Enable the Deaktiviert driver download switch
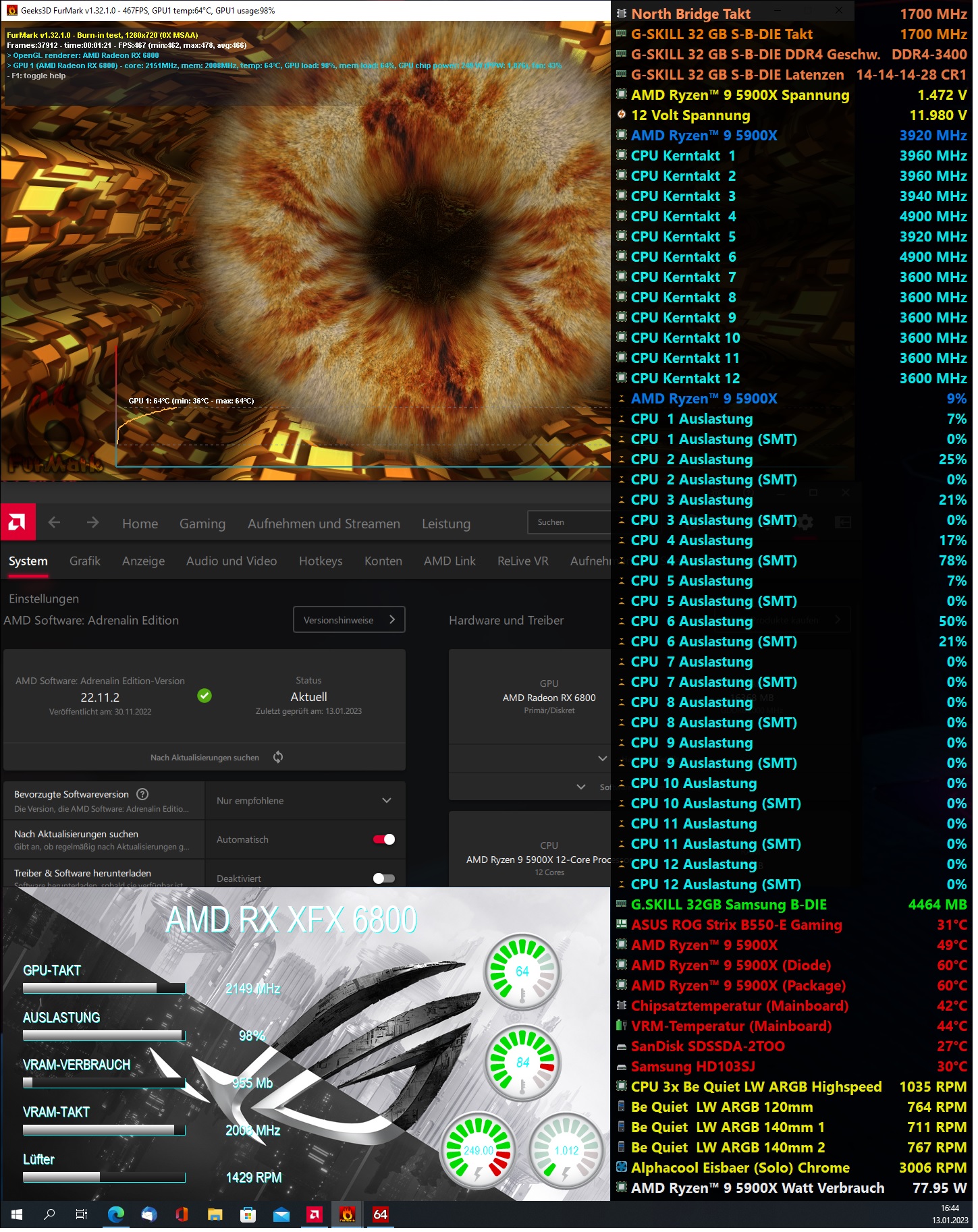The height and width of the screenshot is (1232, 978). coord(384,878)
